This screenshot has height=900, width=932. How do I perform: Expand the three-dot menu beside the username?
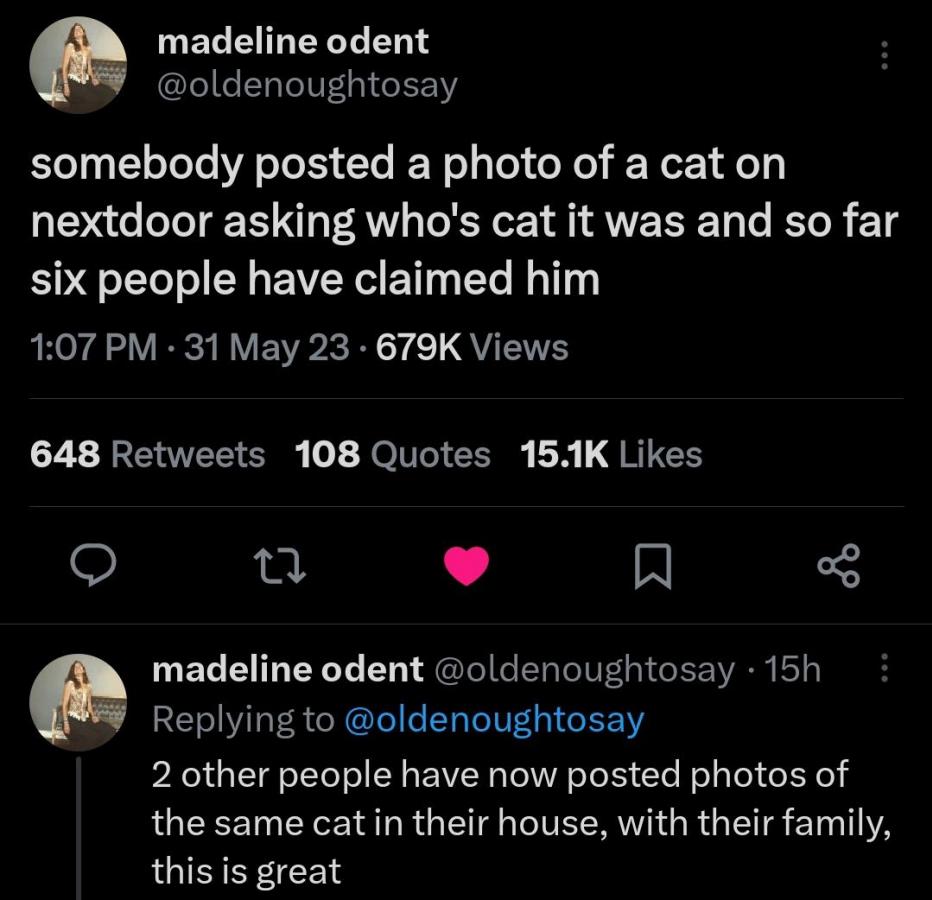883,55
